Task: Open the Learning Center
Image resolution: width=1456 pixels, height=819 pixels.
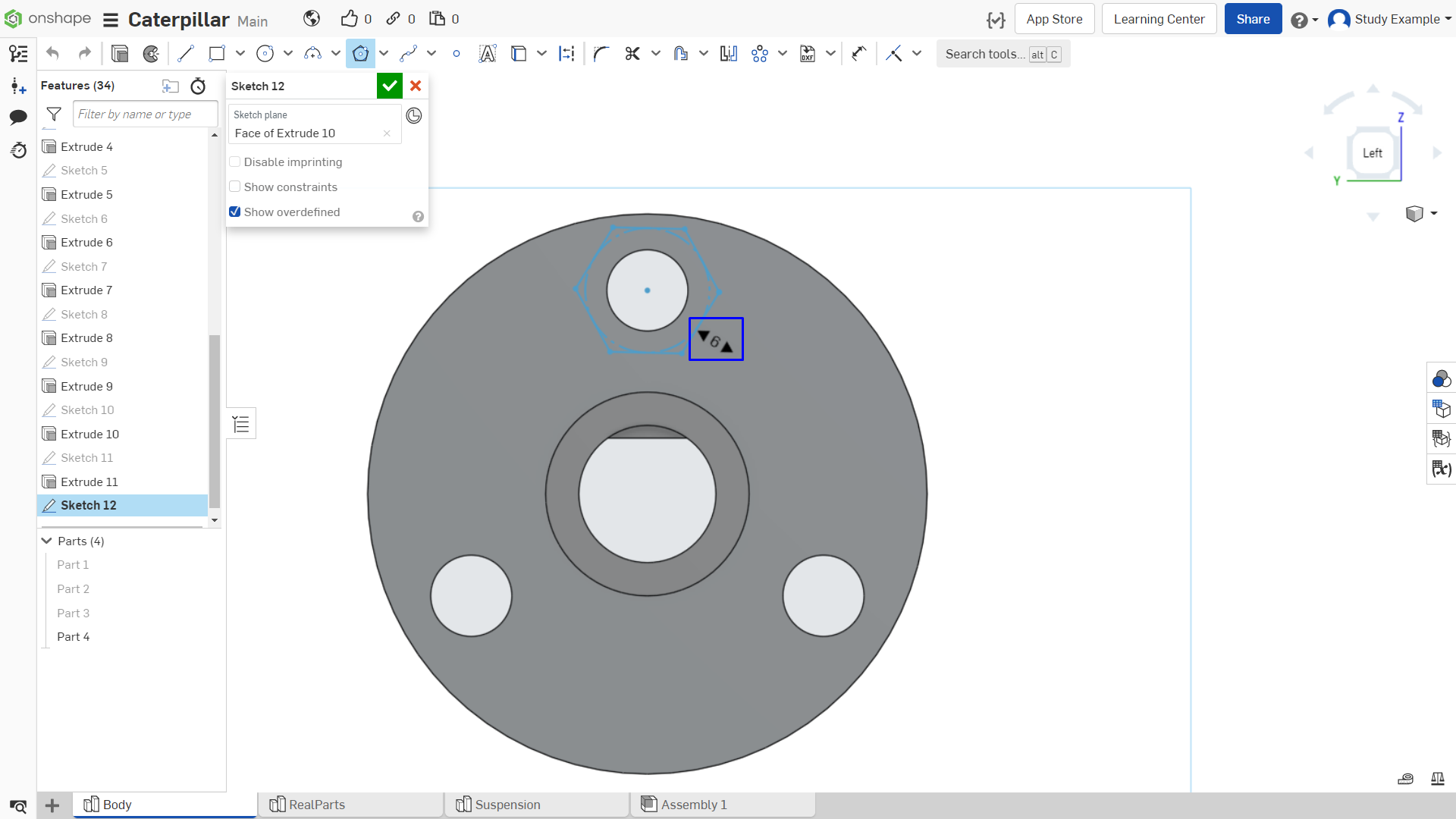Action: [x=1159, y=19]
